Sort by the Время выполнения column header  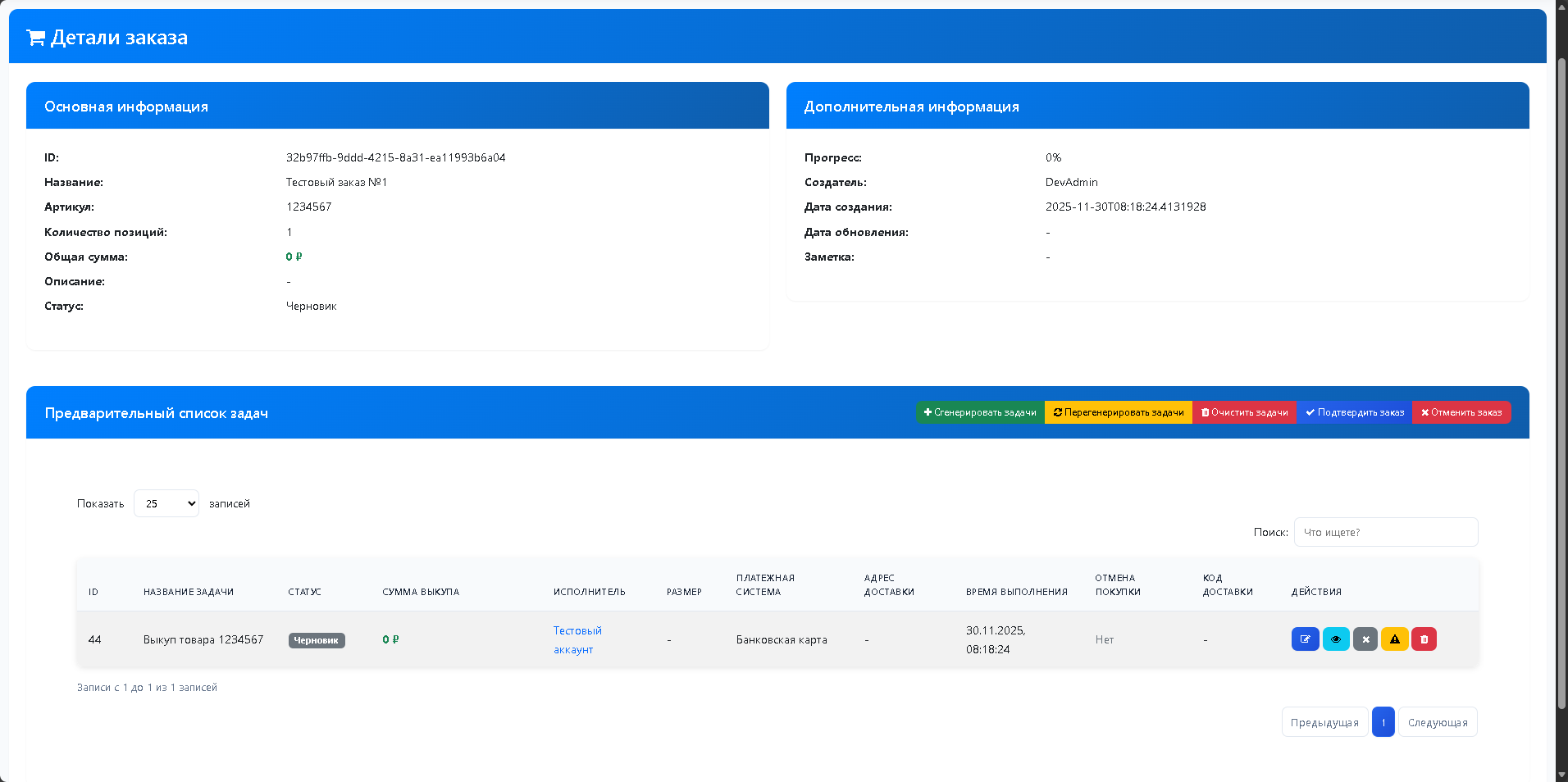[1017, 592]
